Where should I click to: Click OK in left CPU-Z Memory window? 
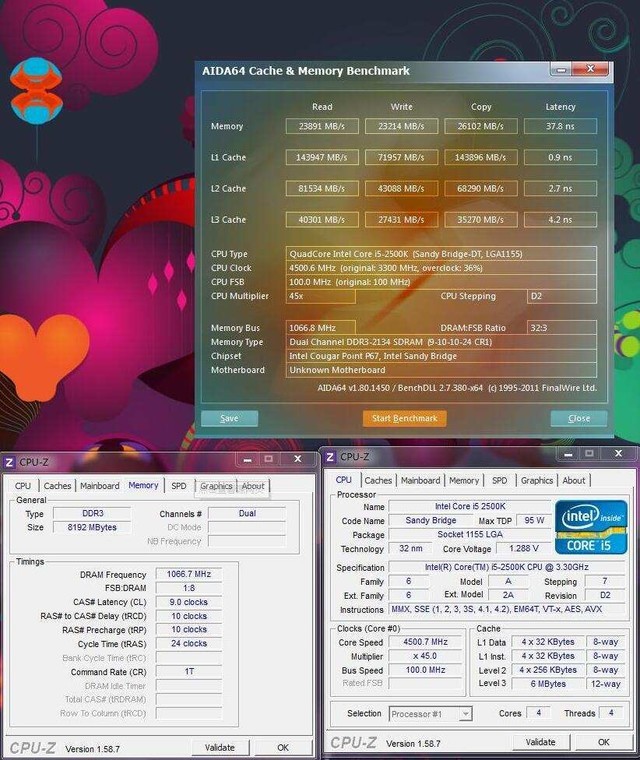click(283, 747)
